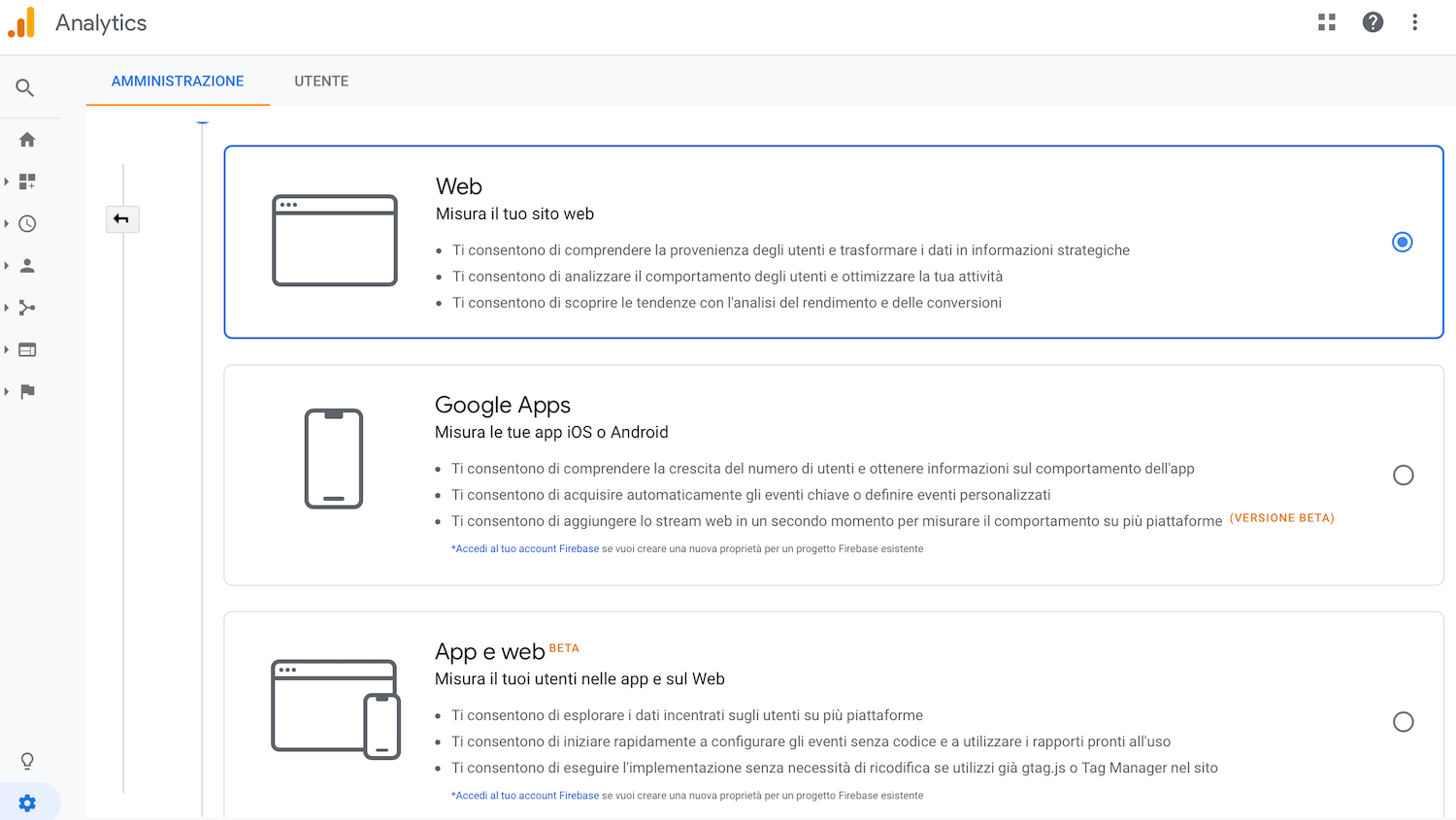Open the Audience person icon
This screenshot has height=820, width=1456.
27,266
